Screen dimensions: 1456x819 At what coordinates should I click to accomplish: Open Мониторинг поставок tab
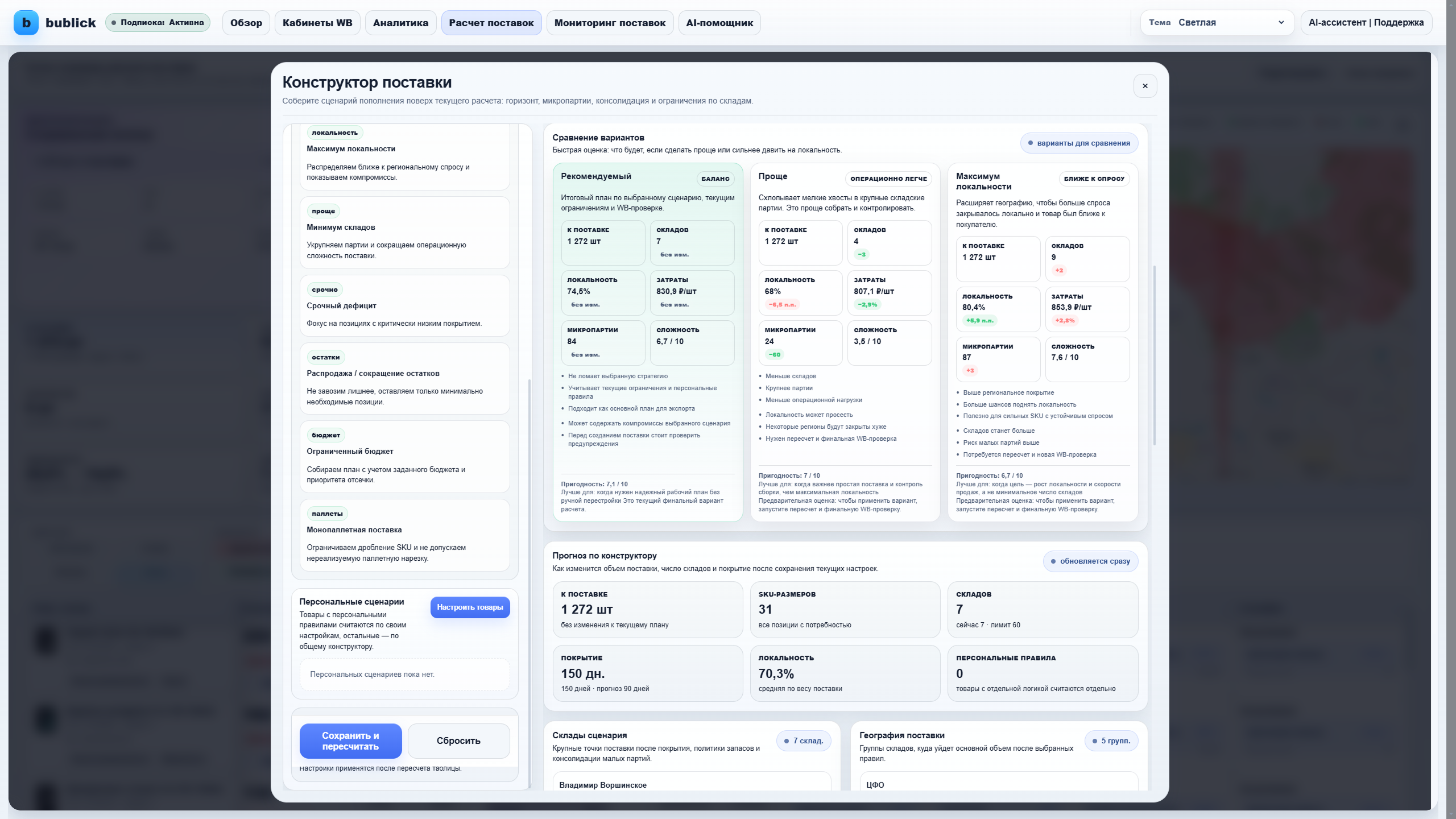[x=610, y=23]
